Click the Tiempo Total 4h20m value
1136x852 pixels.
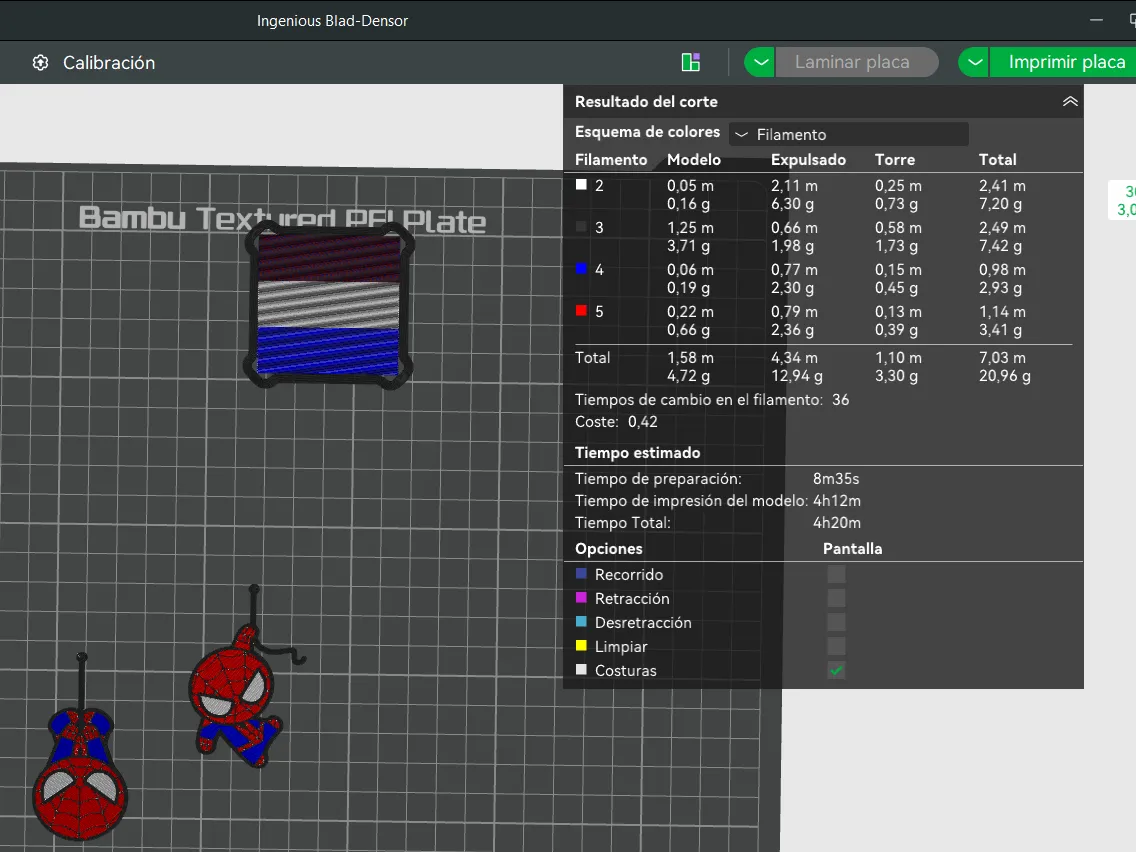click(837, 522)
